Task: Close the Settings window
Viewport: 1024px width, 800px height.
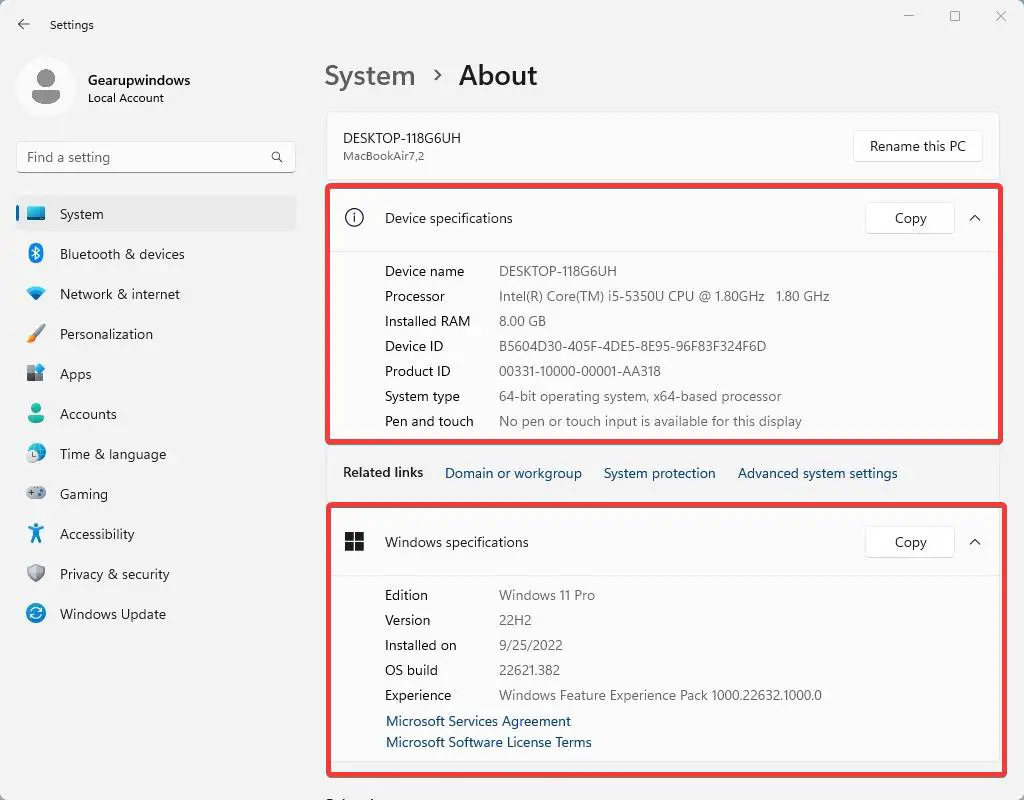Action: pyautogui.click(x=1000, y=16)
